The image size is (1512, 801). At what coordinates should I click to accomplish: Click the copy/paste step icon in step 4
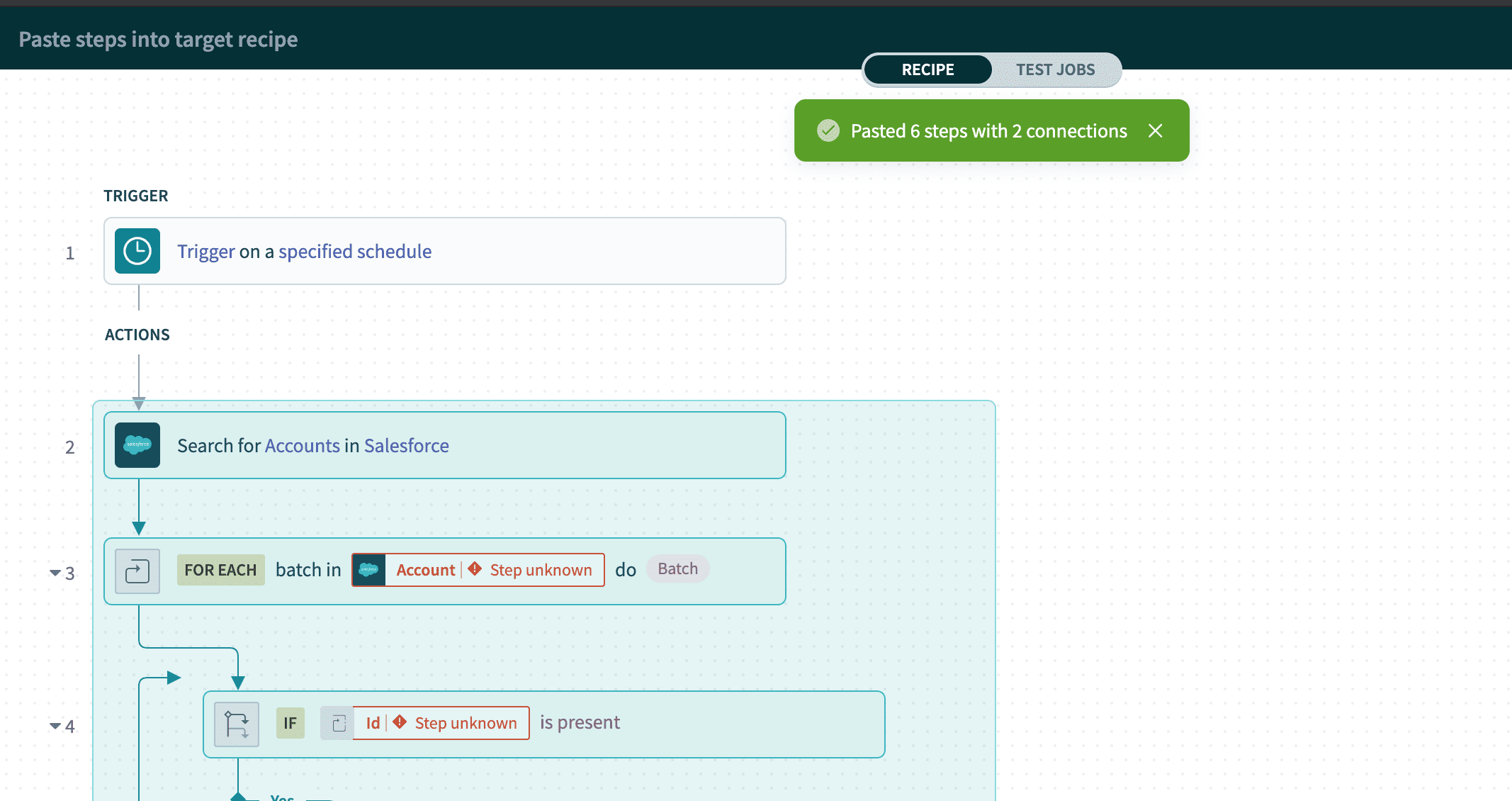tap(337, 722)
